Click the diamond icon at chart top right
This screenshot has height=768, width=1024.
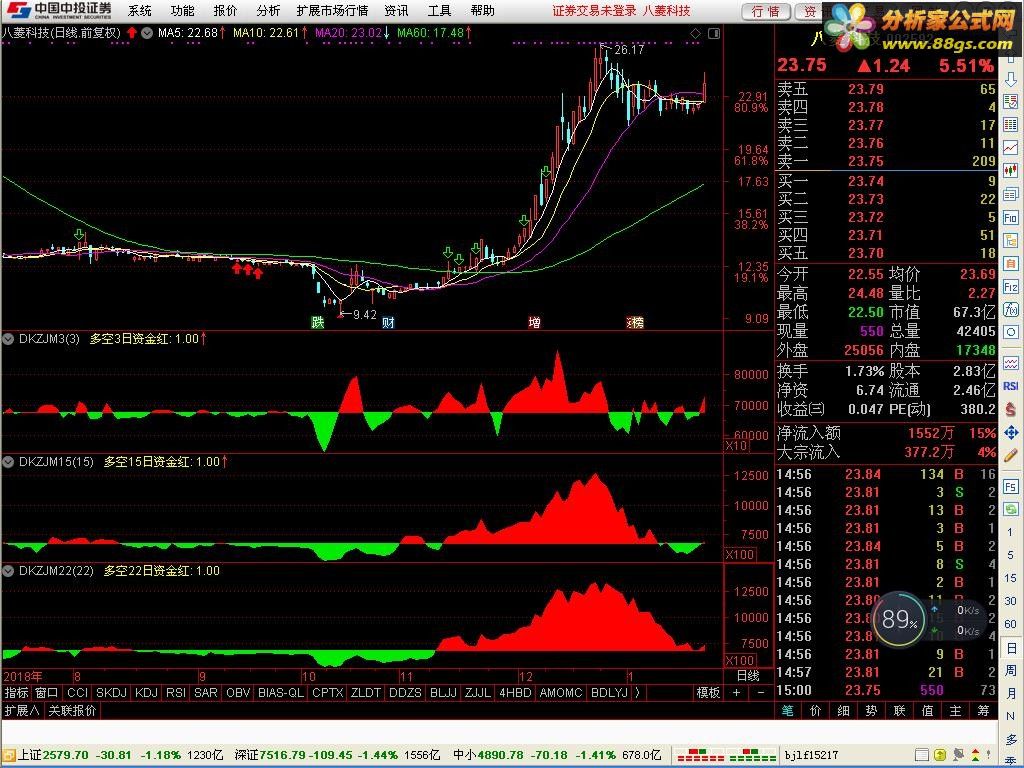point(696,33)
